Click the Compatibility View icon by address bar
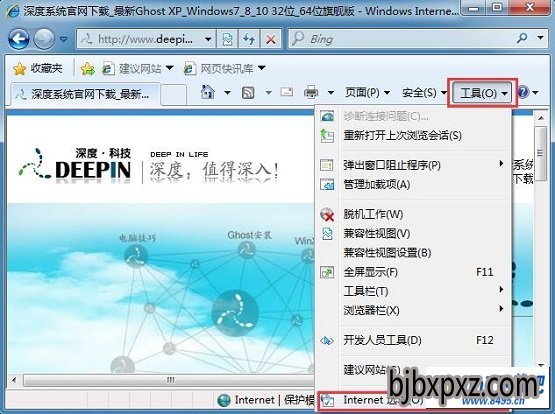The image size is (555, 414). pos(227,39)
